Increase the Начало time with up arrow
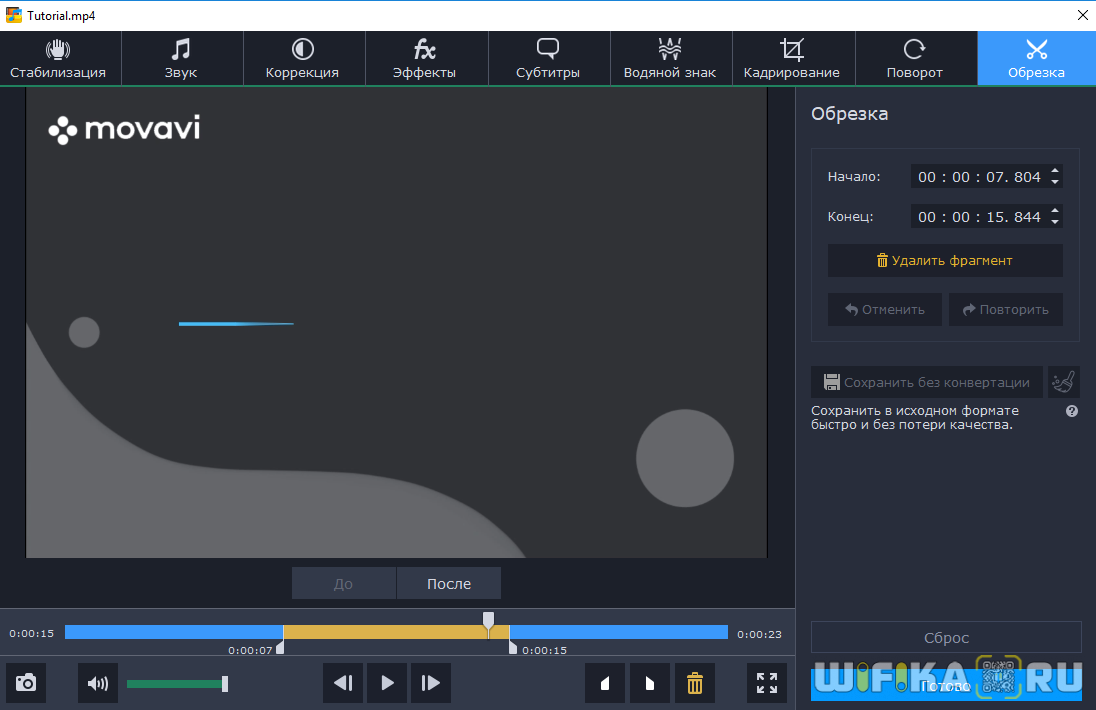Screen dimensions: 1096x710 pos(1055,171)
